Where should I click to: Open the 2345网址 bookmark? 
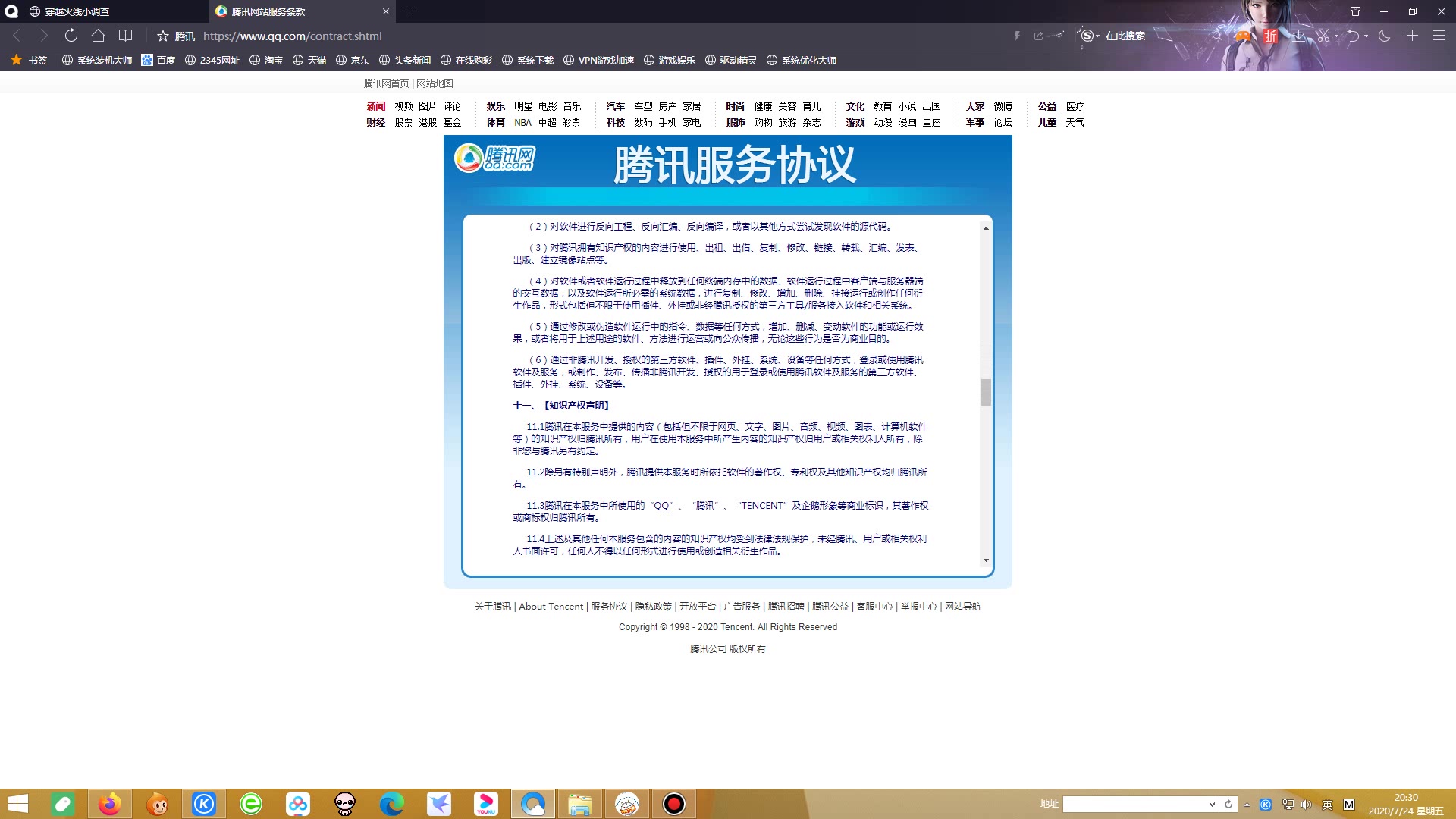(212, 60)
